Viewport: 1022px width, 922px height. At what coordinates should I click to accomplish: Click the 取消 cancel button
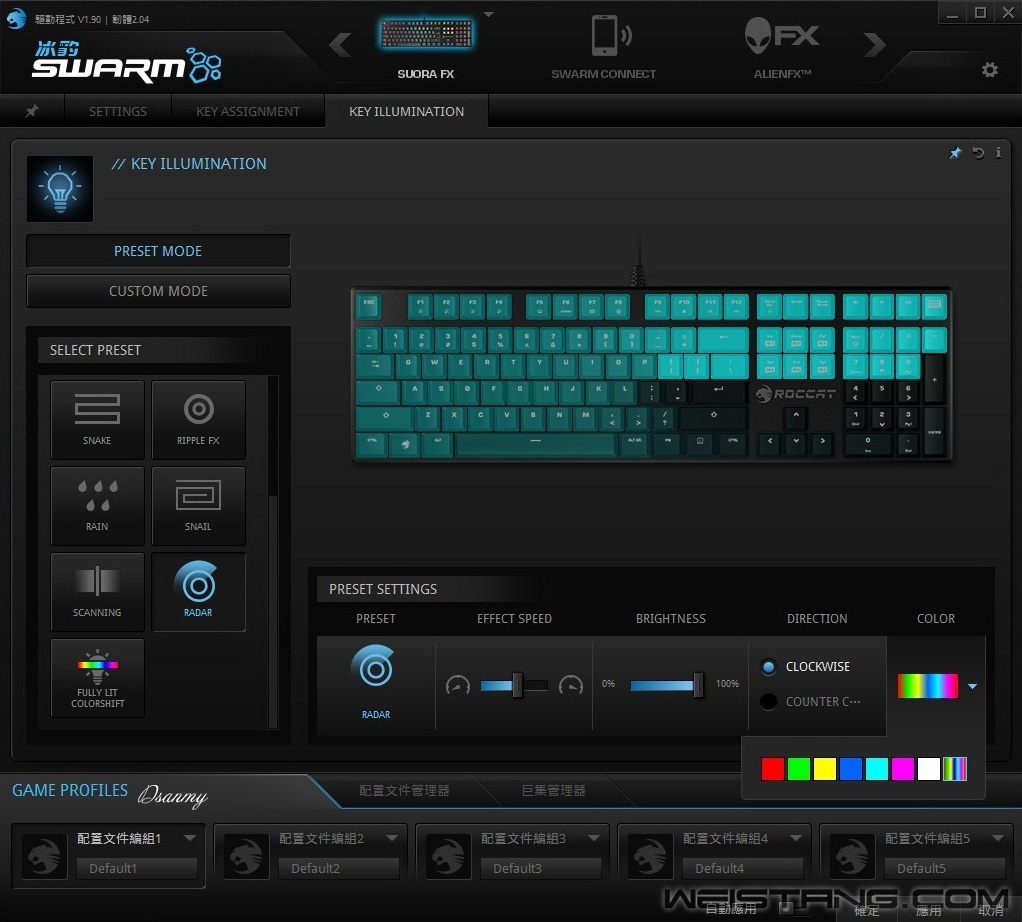[x=991, y=910]
